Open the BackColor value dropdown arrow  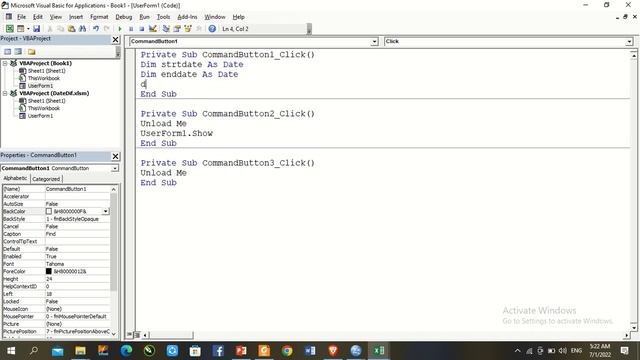tap(105, 211)
